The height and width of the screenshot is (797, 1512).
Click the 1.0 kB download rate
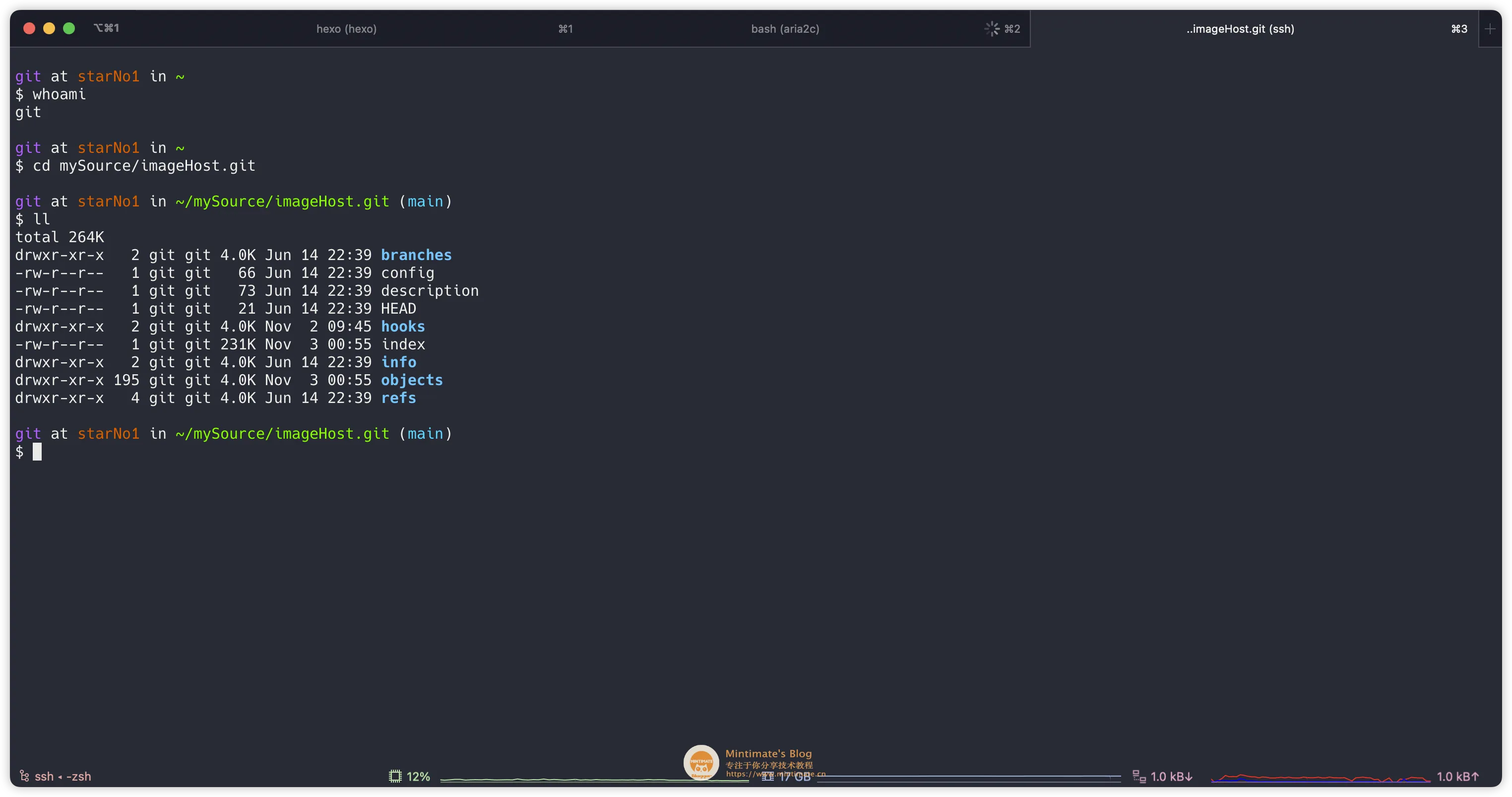point(1172,777)
